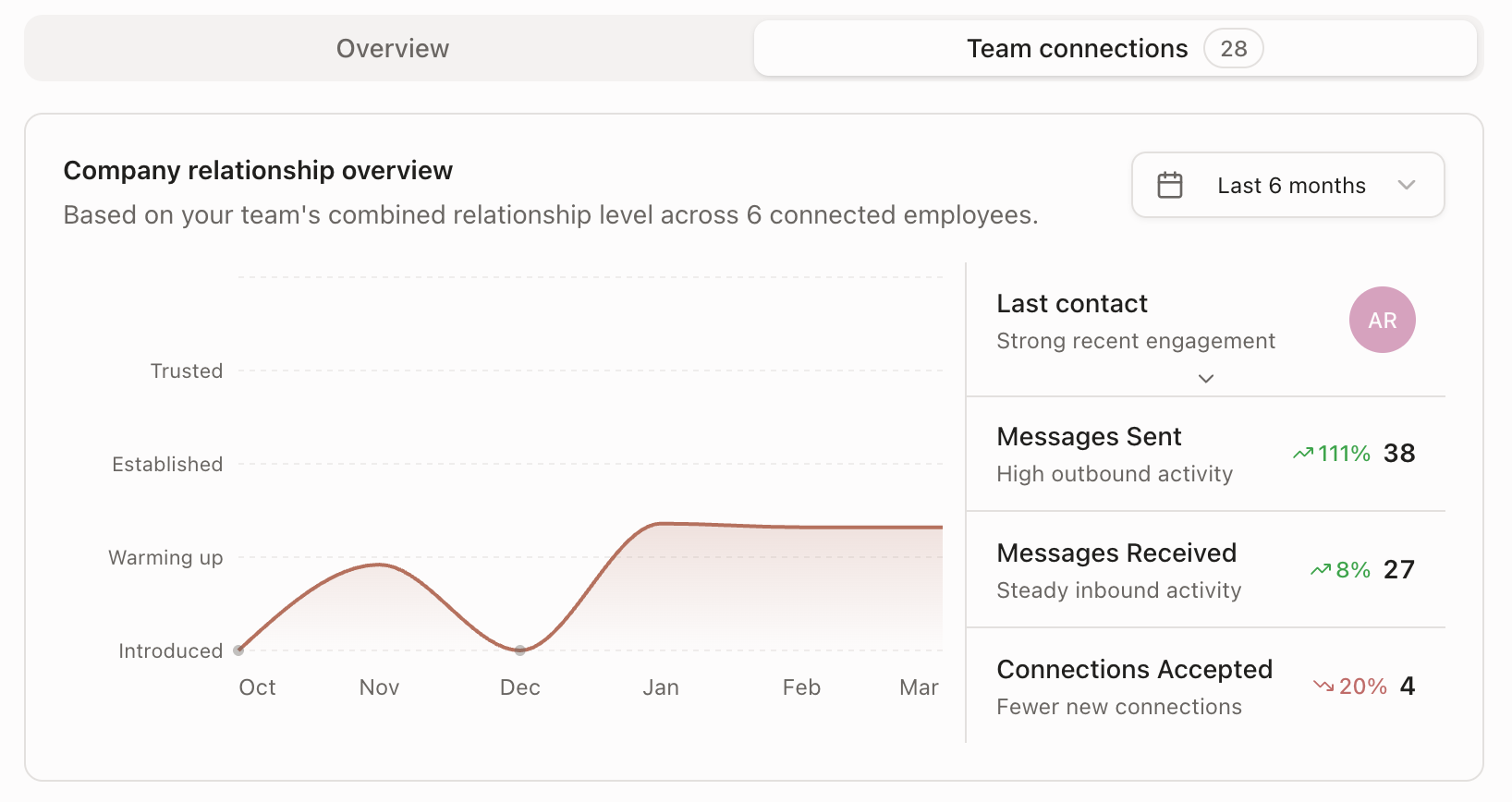
Task: Click the date selector chevron arrow
Action: pos(1407,185)
